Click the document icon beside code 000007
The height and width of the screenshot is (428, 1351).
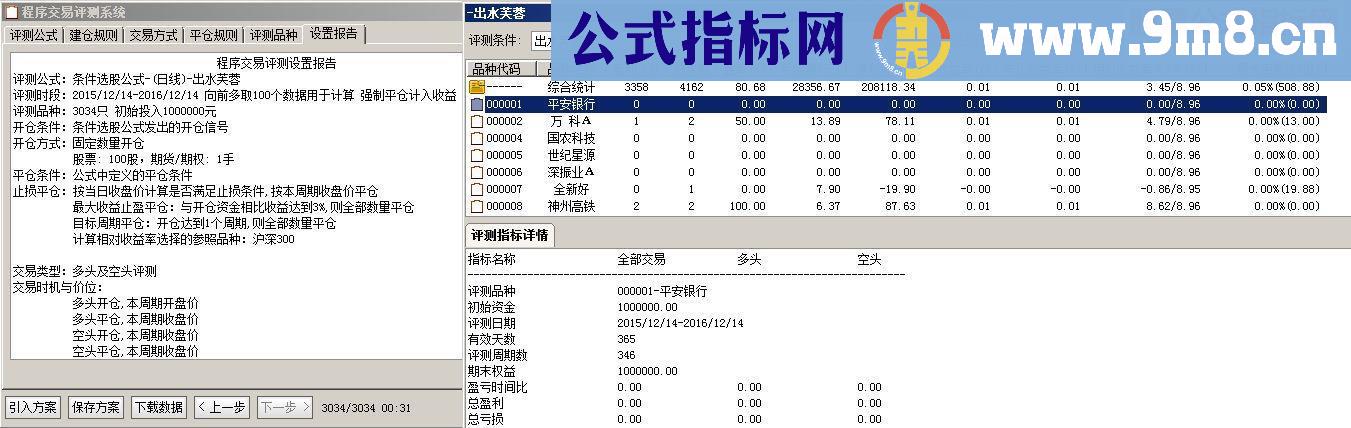click(x=476, y=189)
